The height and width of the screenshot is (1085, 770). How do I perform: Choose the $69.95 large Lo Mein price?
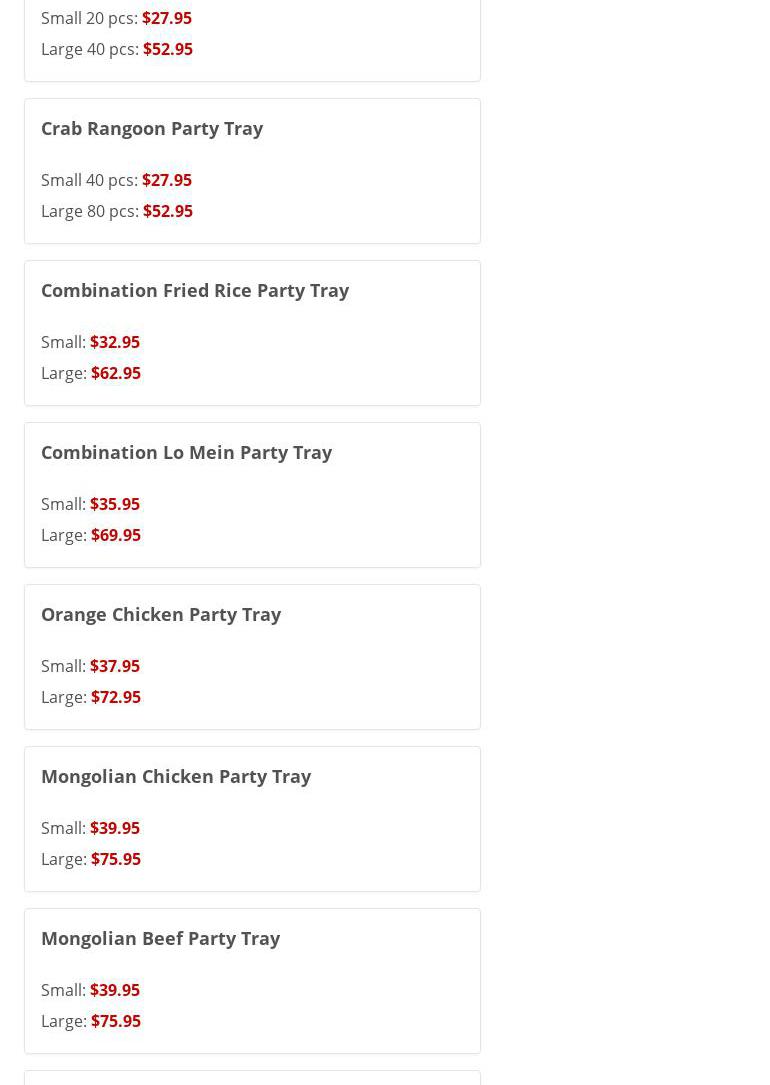(x=116, y=535)
